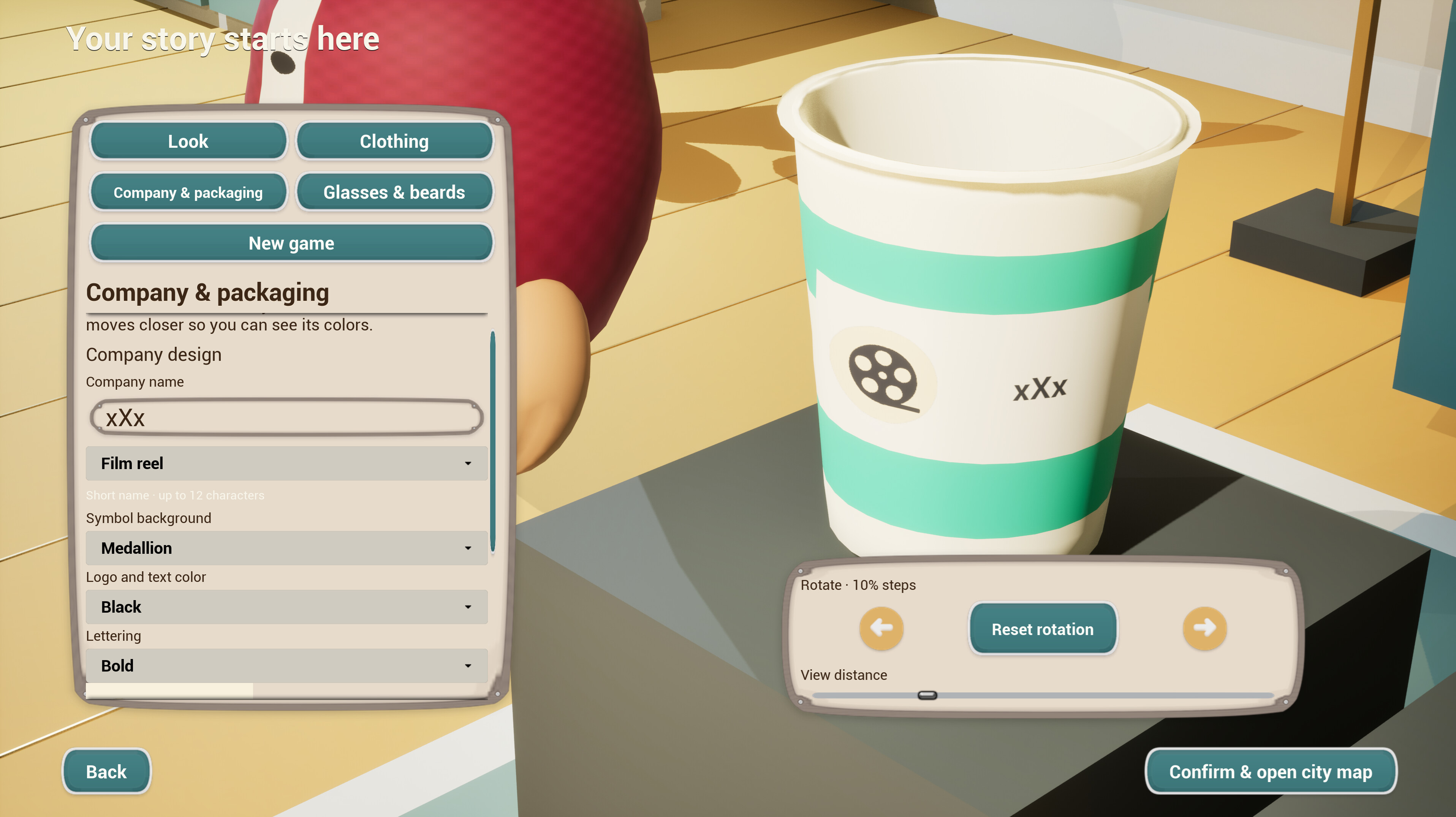Click the Back button

[x=106, y=772]
